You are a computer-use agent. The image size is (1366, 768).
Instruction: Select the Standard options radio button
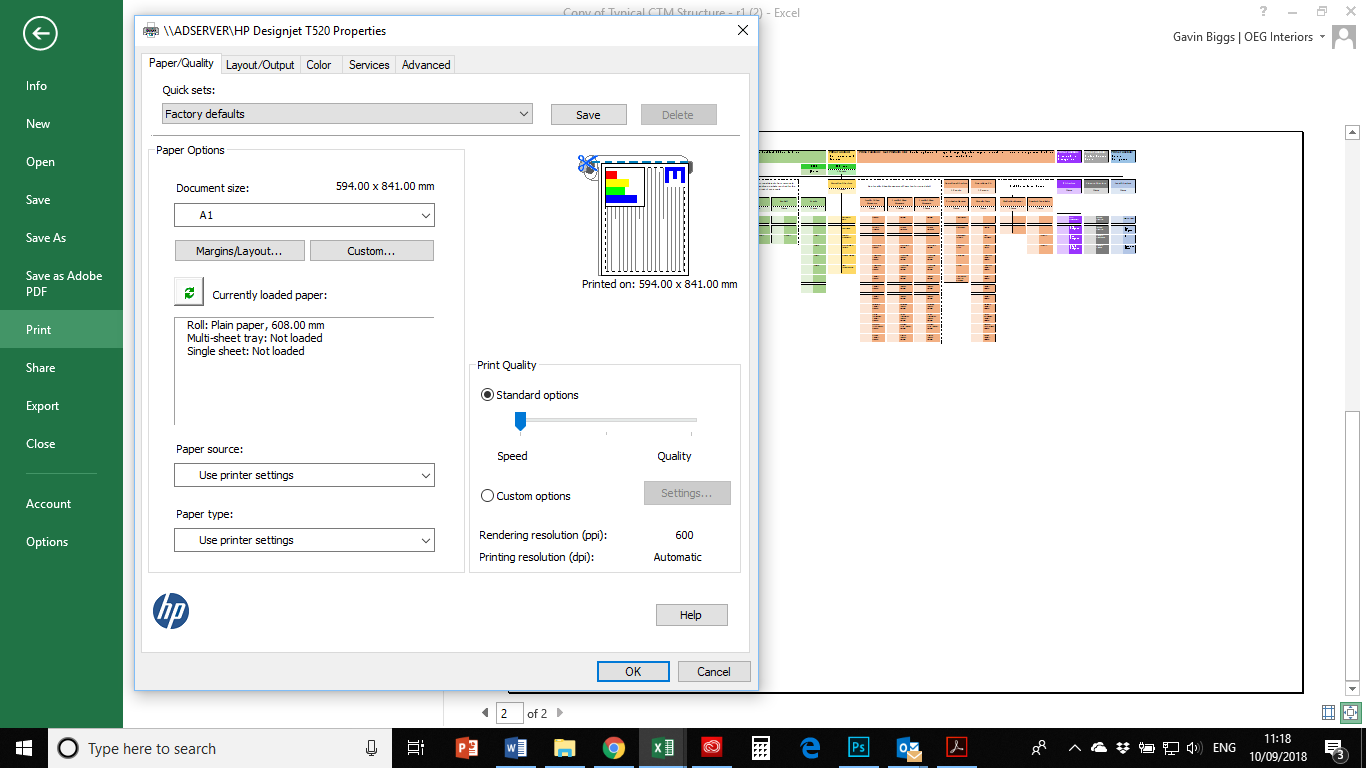(x=488, y=395)
